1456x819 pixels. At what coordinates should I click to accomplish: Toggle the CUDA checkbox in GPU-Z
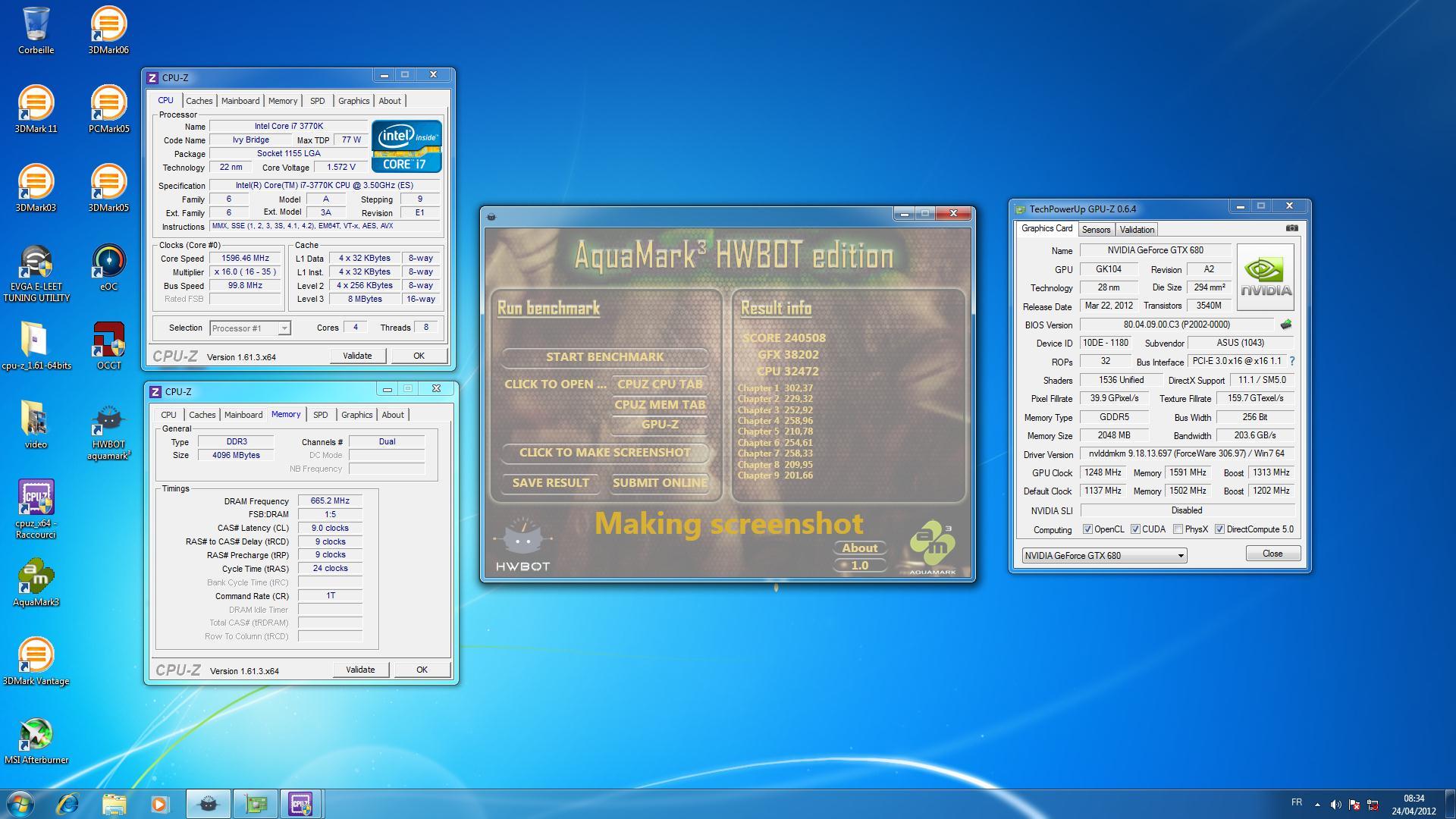click(1135, 529)
